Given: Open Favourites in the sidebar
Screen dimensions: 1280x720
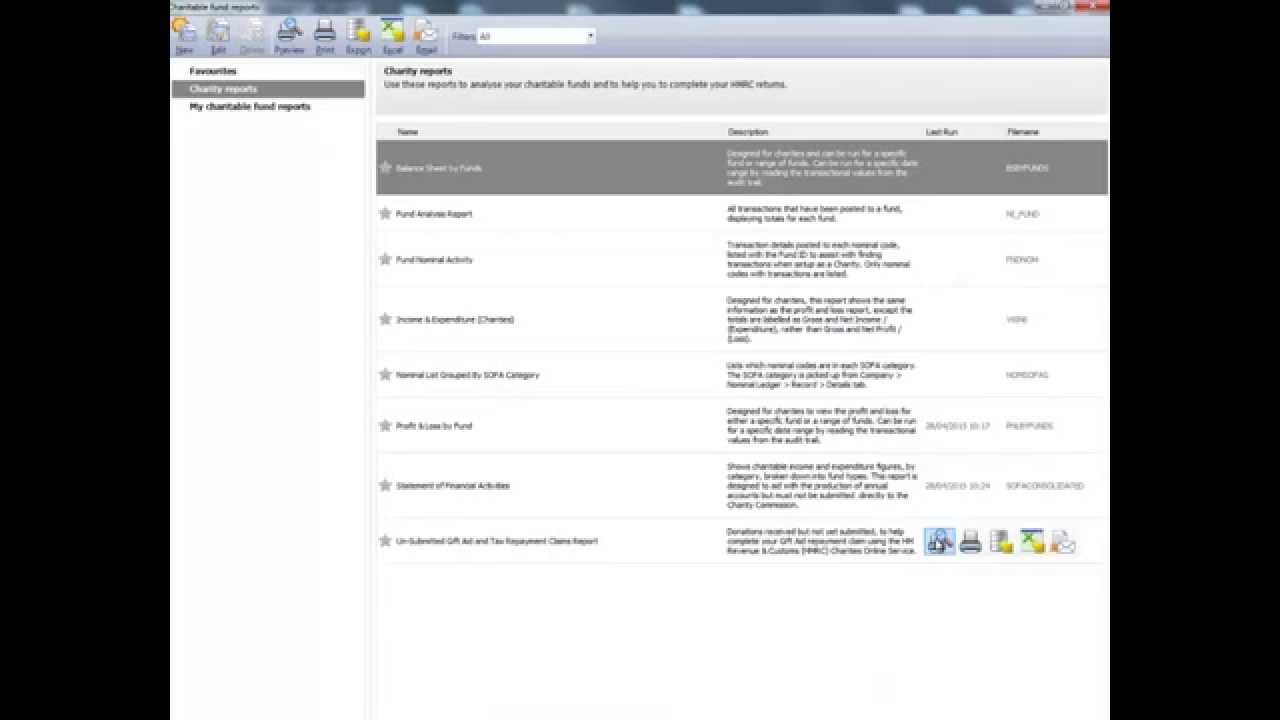Looking at the screenshot, I should tap(213, 71).
